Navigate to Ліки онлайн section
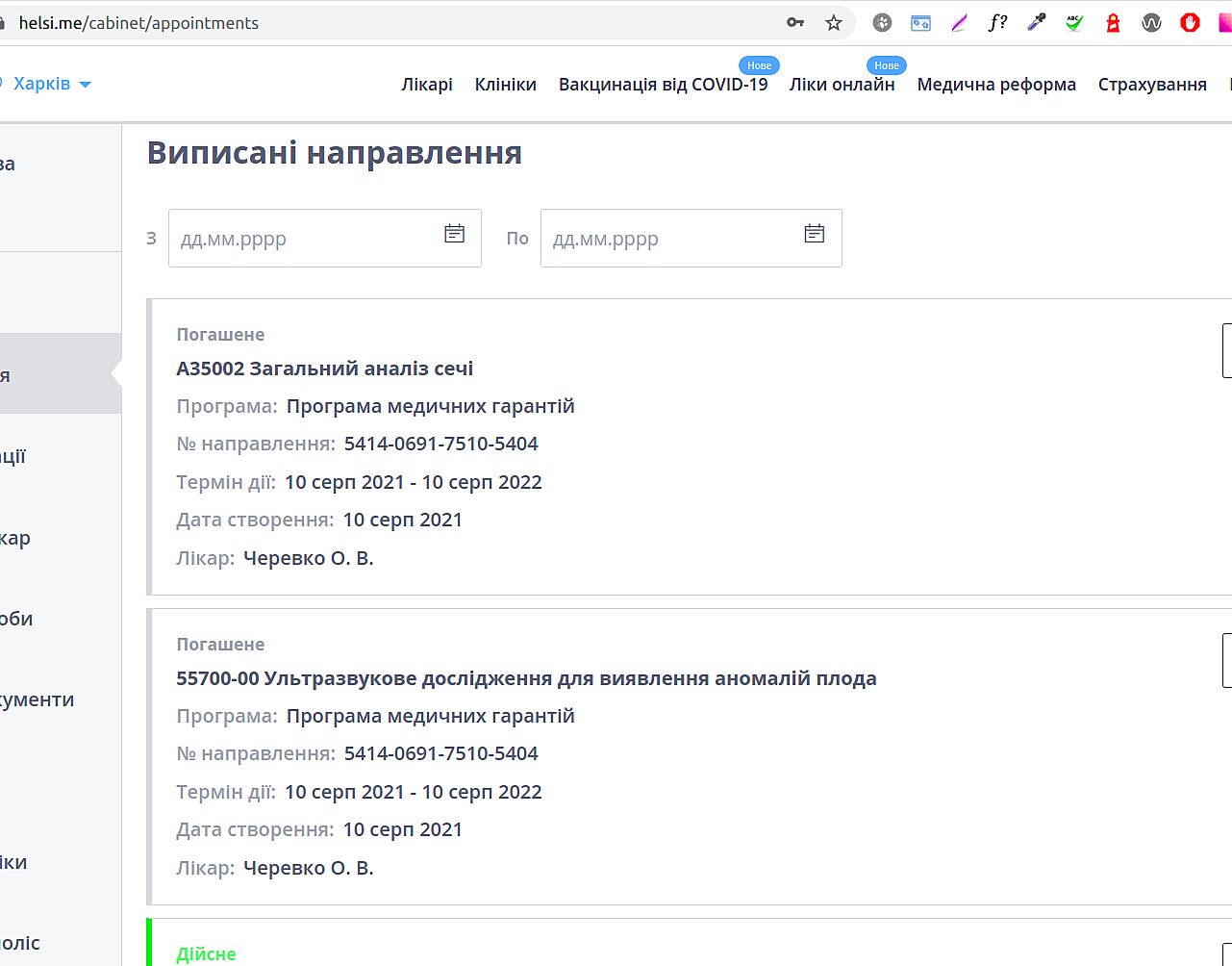This screenshot has width=1232, height=966. tap(842, 85)
